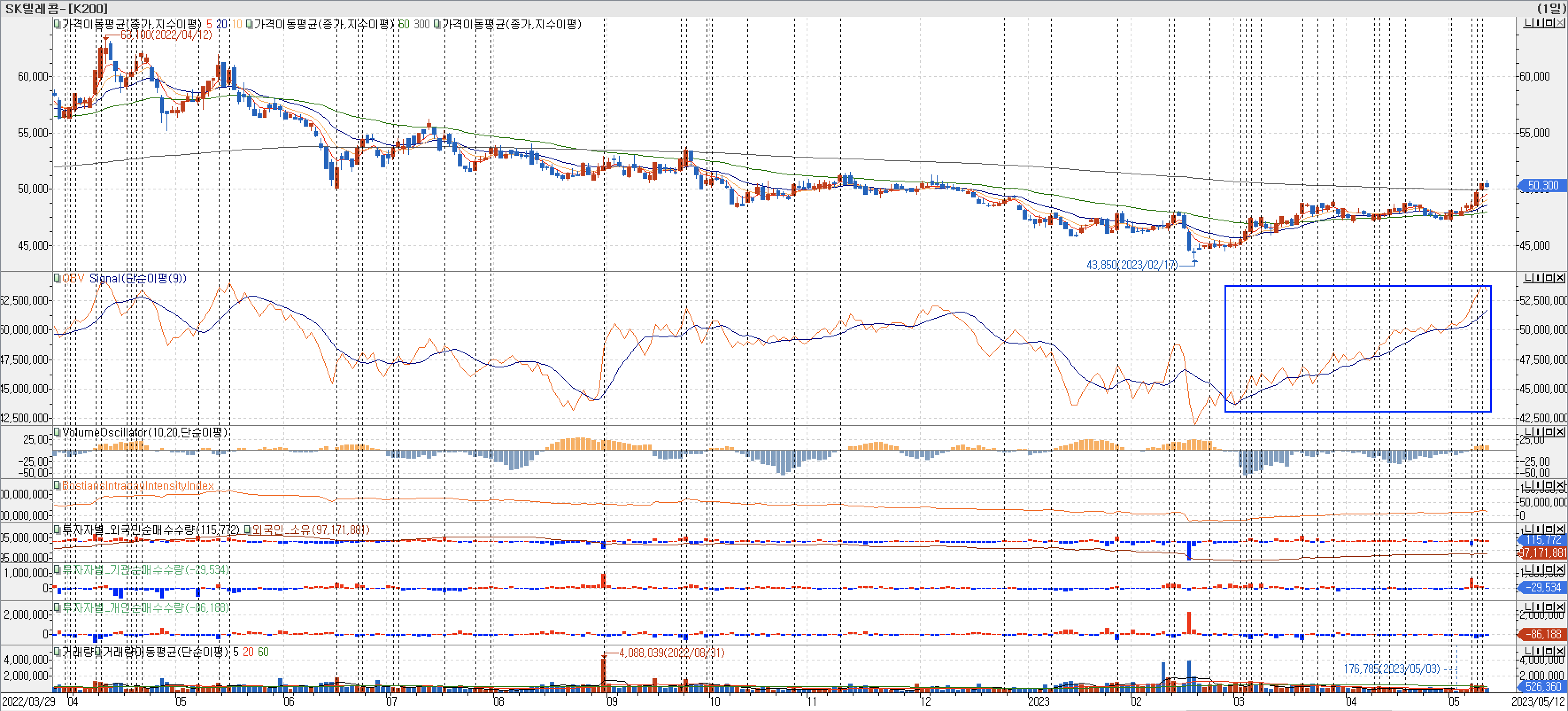
Task: Click the SK텔레콤-[K200] chart title
Action: click(x=56, y=8)
